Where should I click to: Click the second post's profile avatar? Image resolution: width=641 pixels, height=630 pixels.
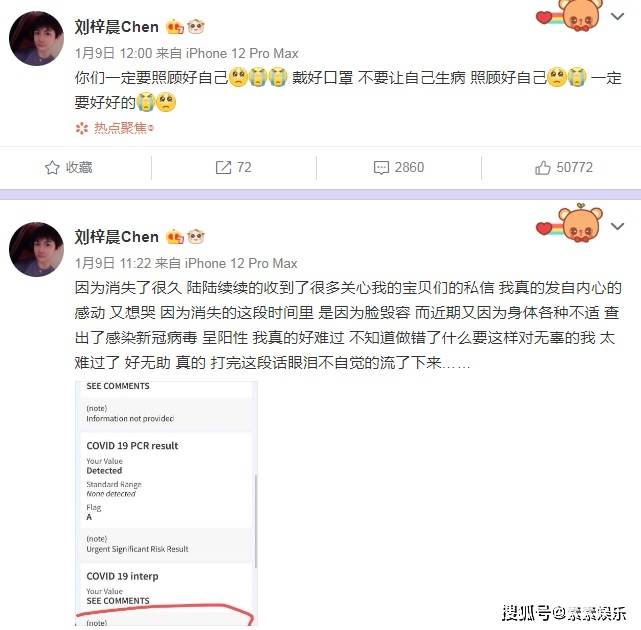(36, 249)
